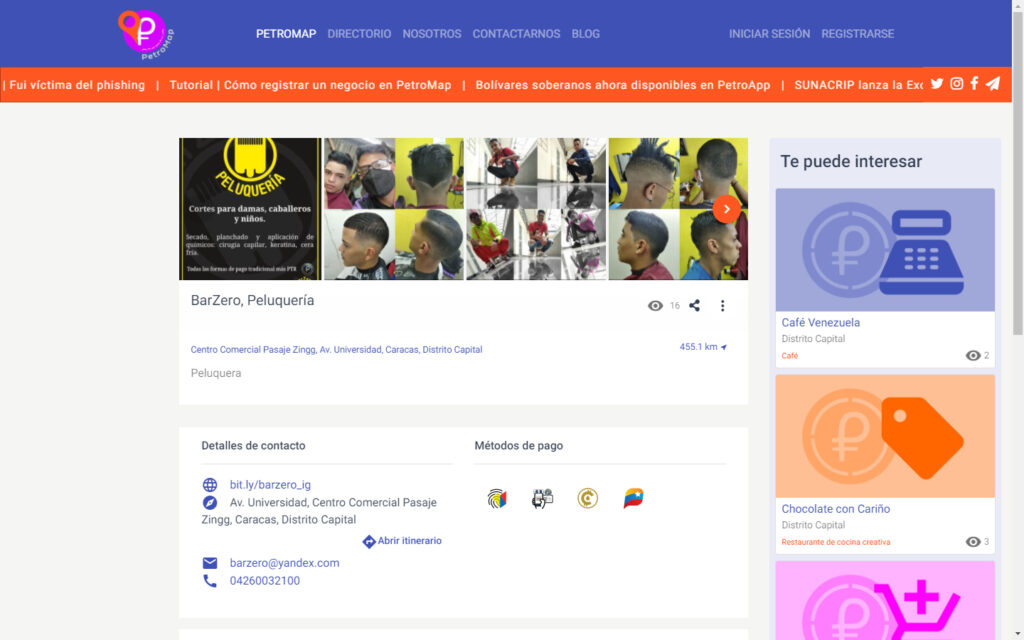The width and height of the screenshot is (1024, 640).
Task: Open haircut collage with masked barber photo
Action: pos(394,209)
